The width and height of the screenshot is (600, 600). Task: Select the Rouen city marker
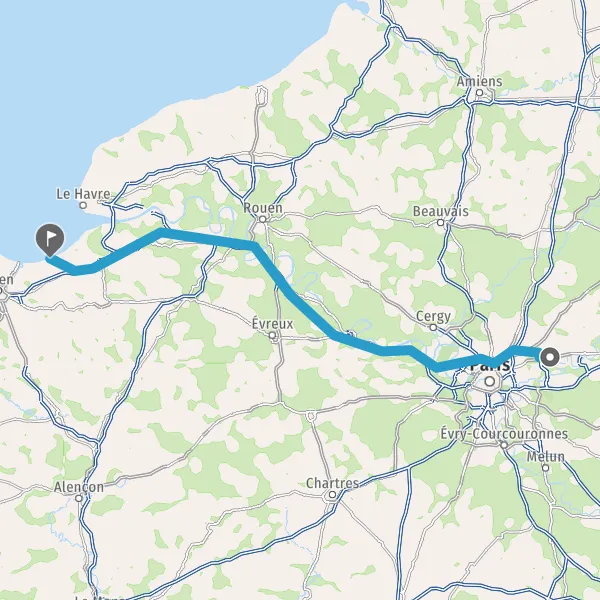click(x=262, y=219)
